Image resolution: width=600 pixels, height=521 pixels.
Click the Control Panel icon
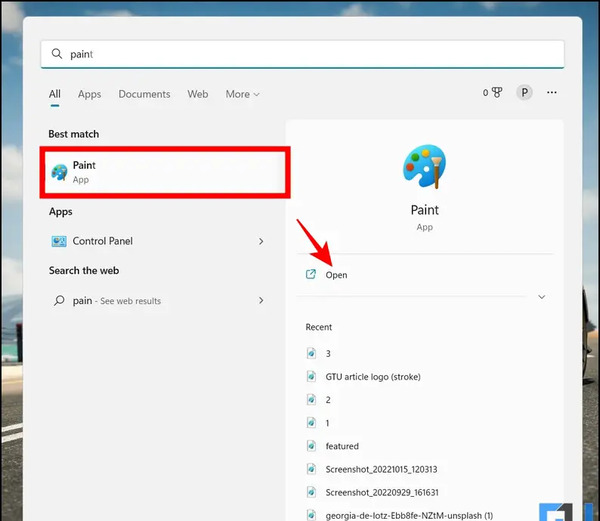click(59, 241)
